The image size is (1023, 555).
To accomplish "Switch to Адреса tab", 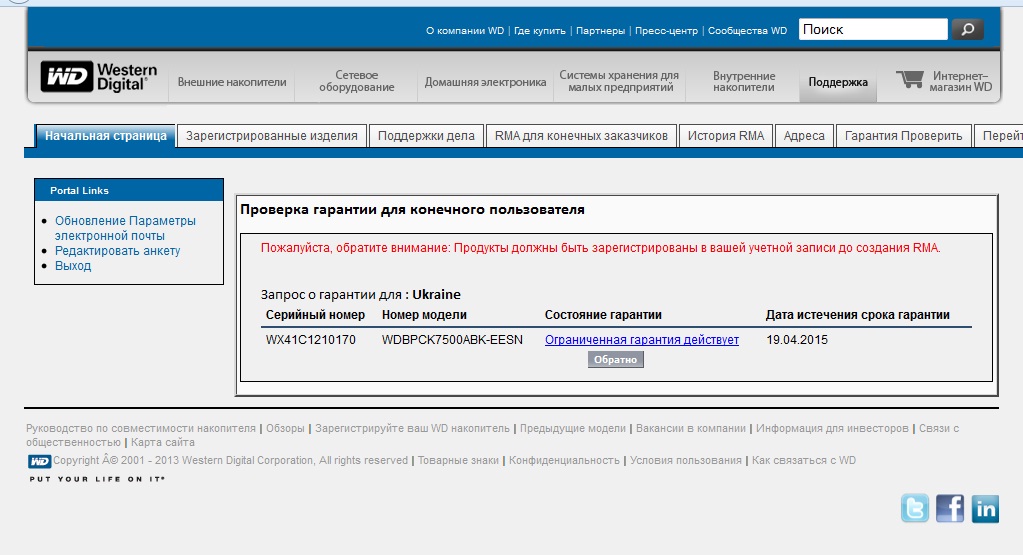I will (x=804, y=136).
